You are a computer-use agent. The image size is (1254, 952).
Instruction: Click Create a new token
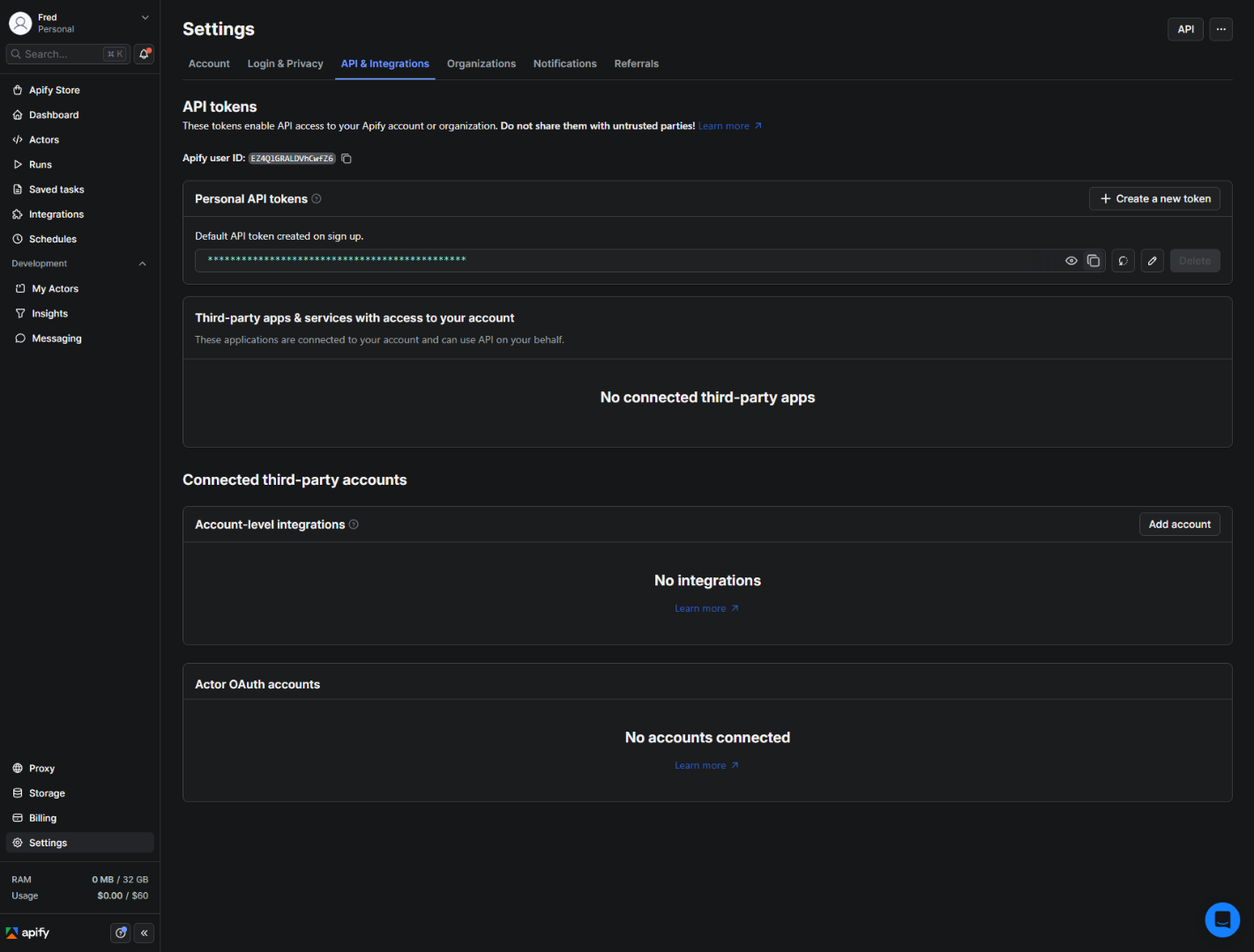coord(1154,199)
